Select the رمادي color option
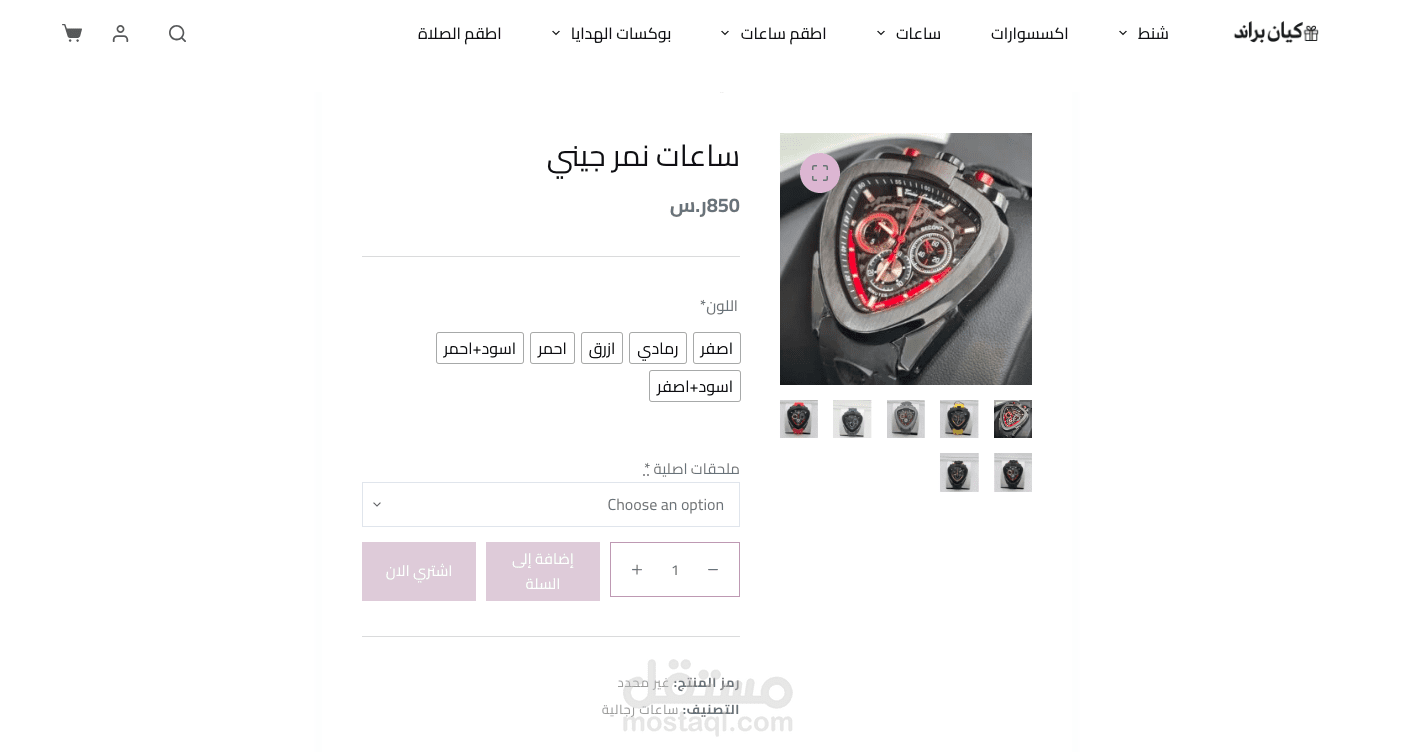 pyautogui.click(x=658, y=348)
